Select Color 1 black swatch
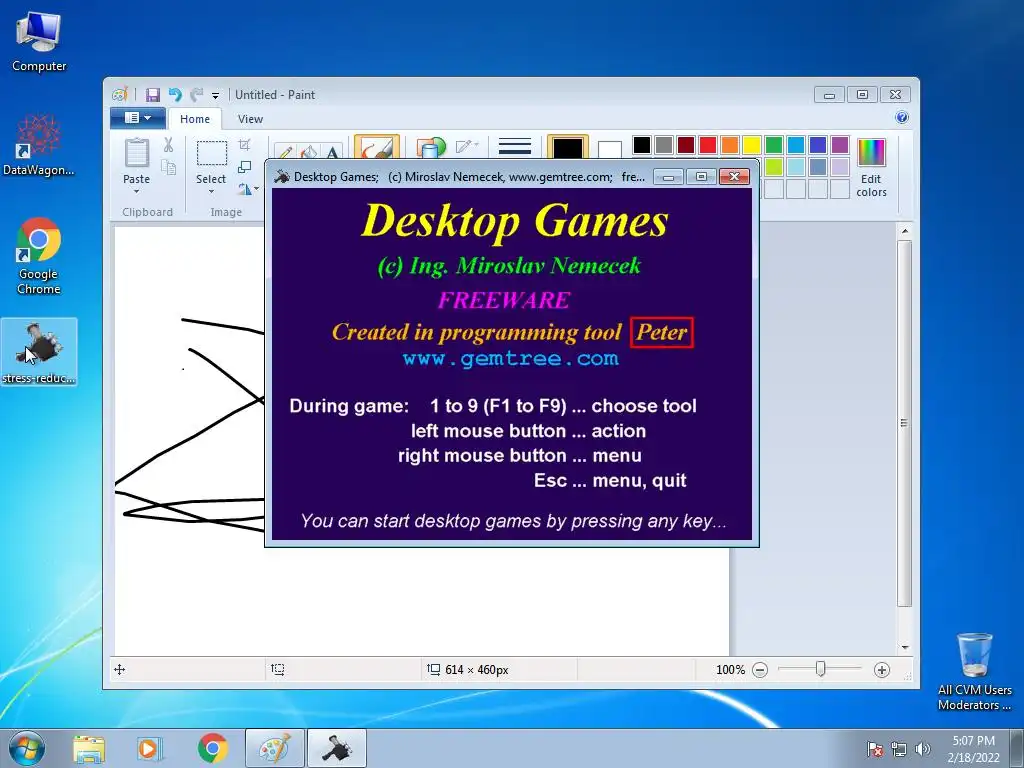Screen dimensions: 1024x768 [568, 148]
